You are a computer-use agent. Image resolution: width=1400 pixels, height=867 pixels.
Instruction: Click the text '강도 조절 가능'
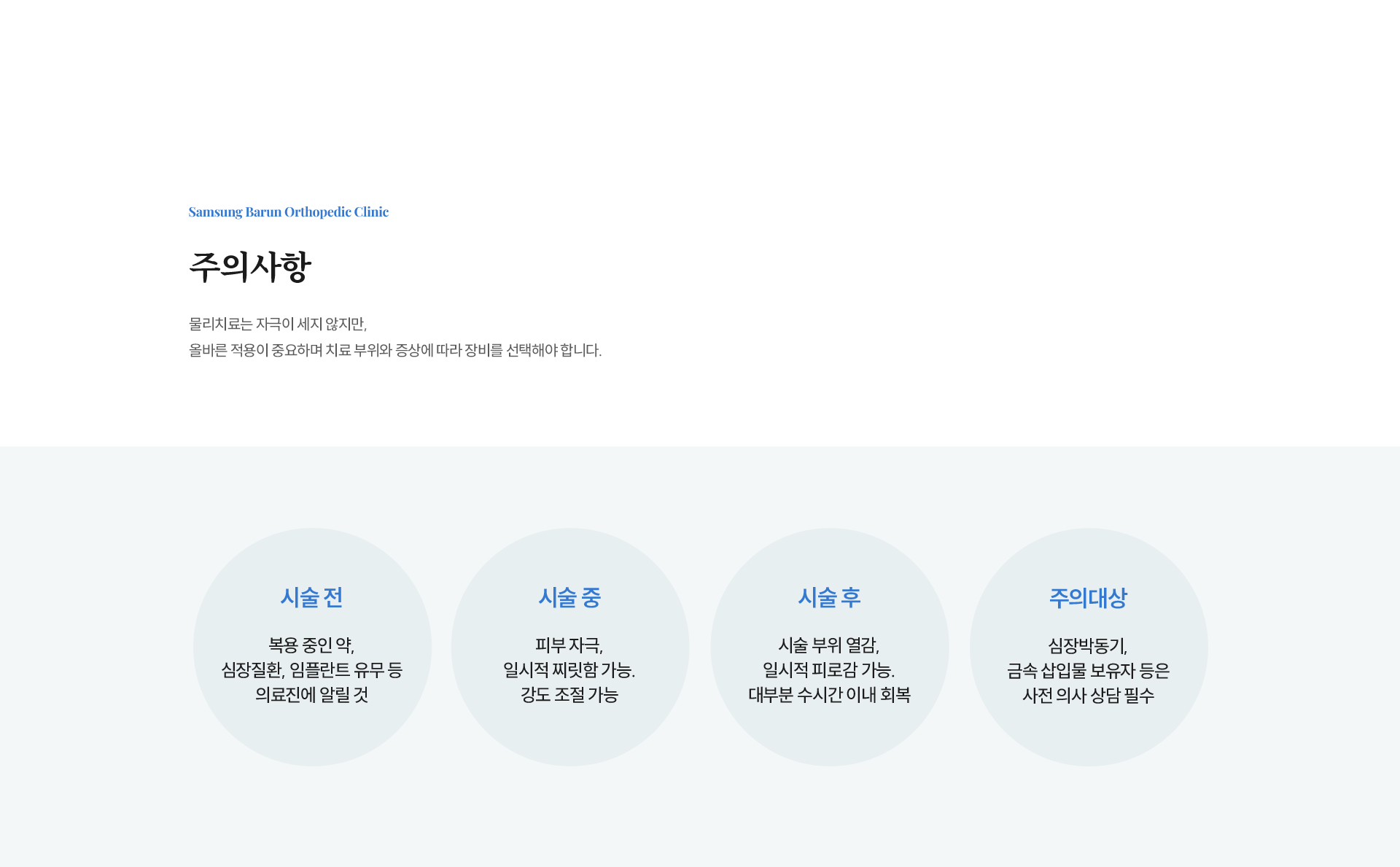[570, 695]
